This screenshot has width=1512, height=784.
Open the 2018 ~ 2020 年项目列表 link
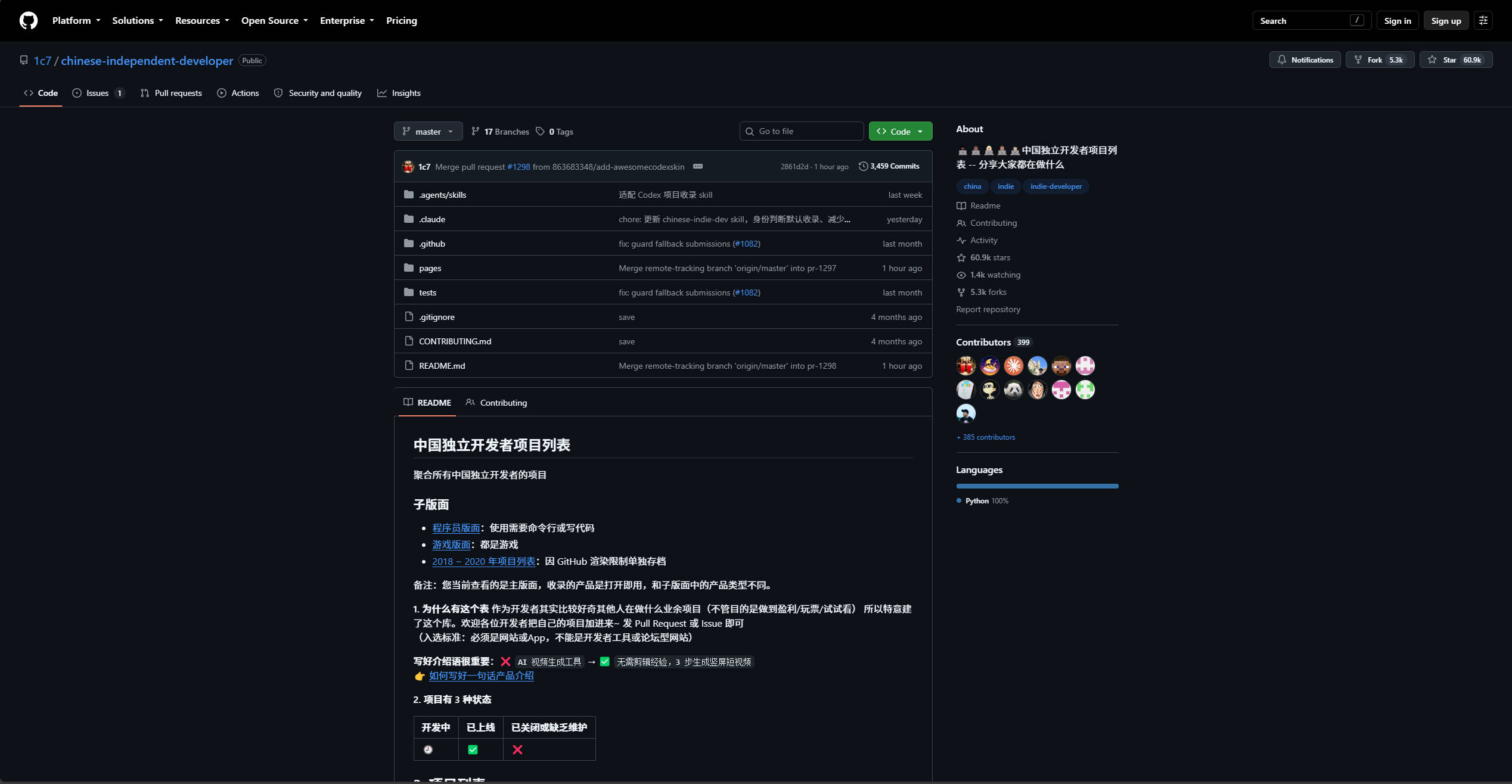point(484,561)
